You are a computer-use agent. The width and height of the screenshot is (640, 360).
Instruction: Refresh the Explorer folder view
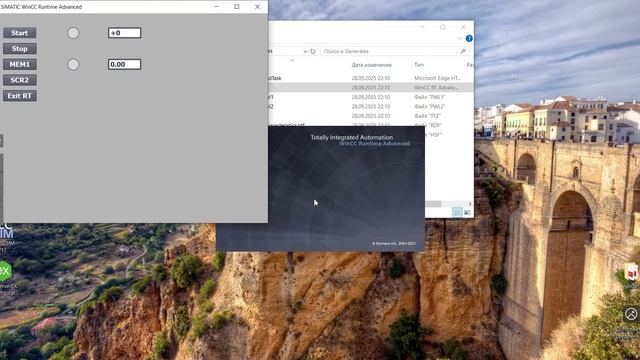pos(313,51)
